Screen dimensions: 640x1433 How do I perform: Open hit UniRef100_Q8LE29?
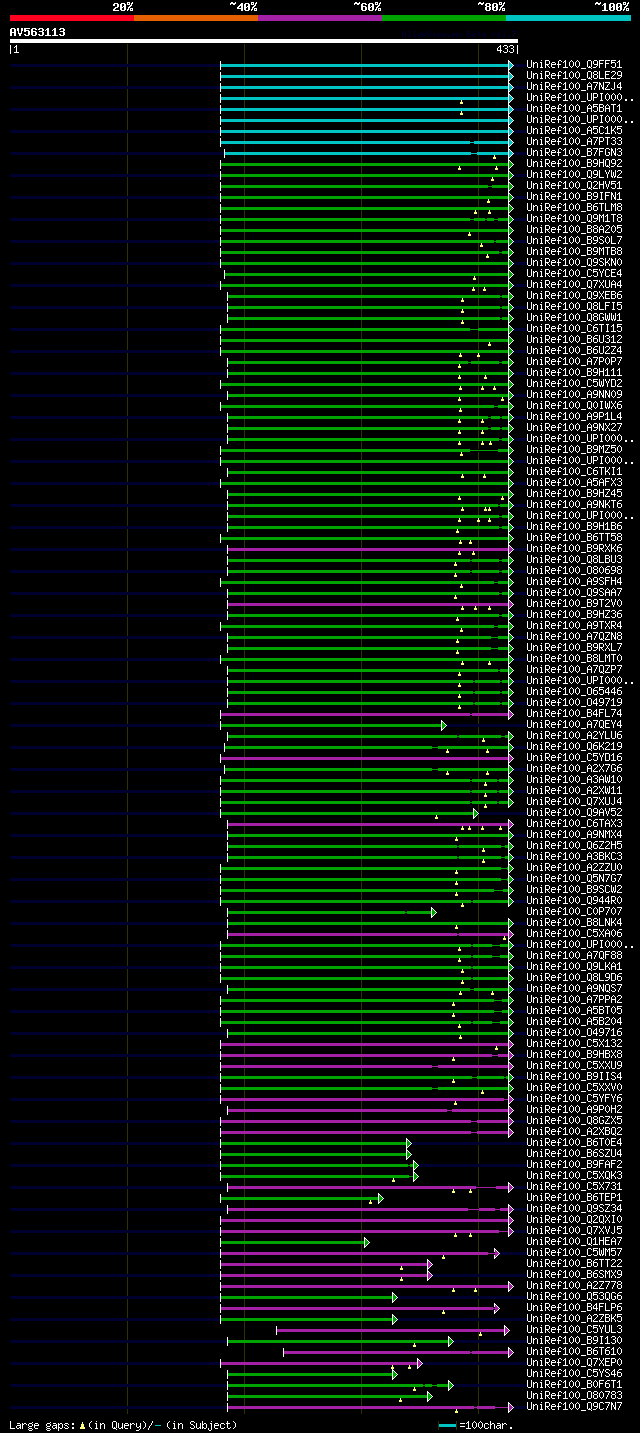(x=574, y=75)
